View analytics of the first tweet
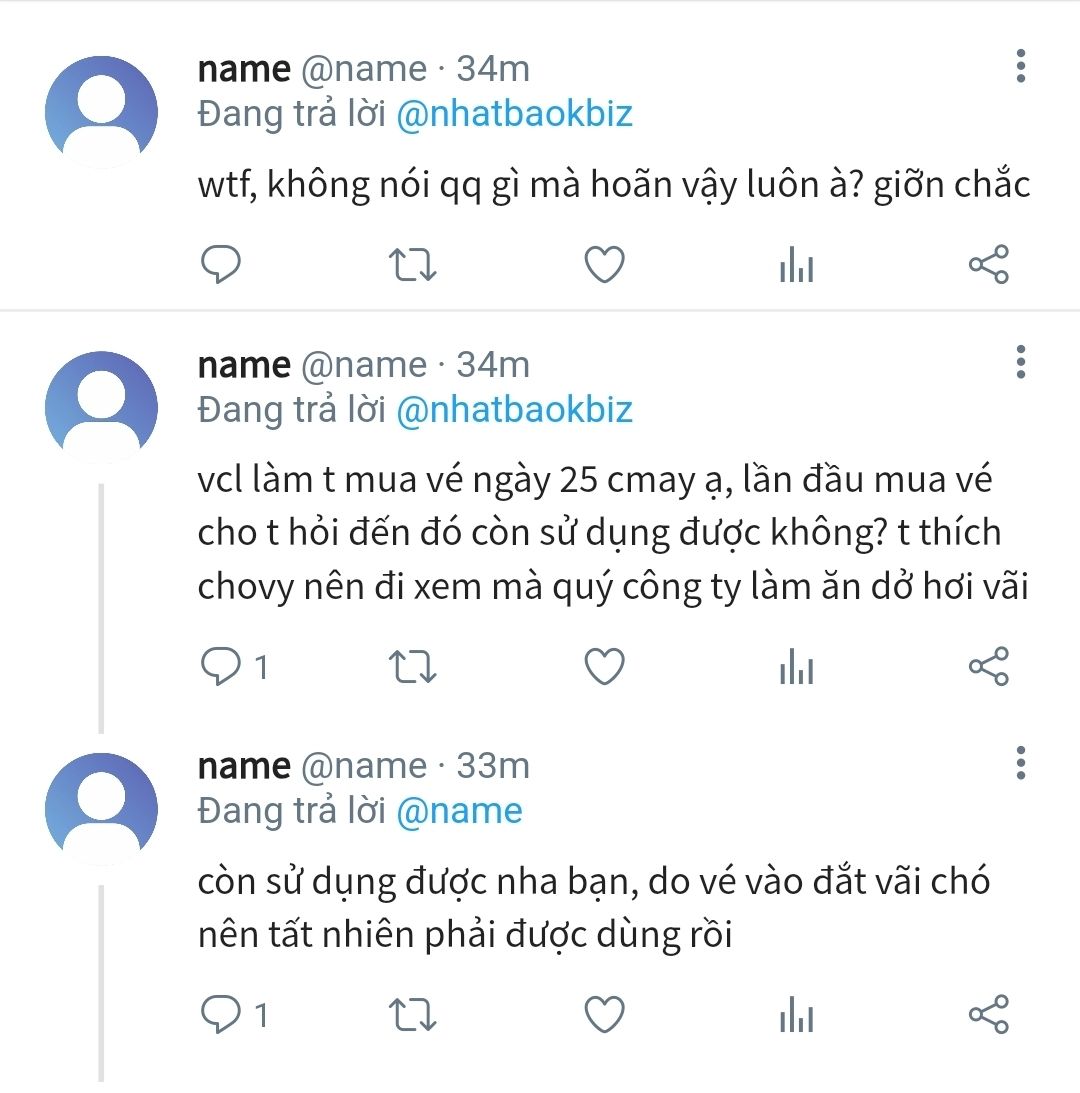 point(796,266)
